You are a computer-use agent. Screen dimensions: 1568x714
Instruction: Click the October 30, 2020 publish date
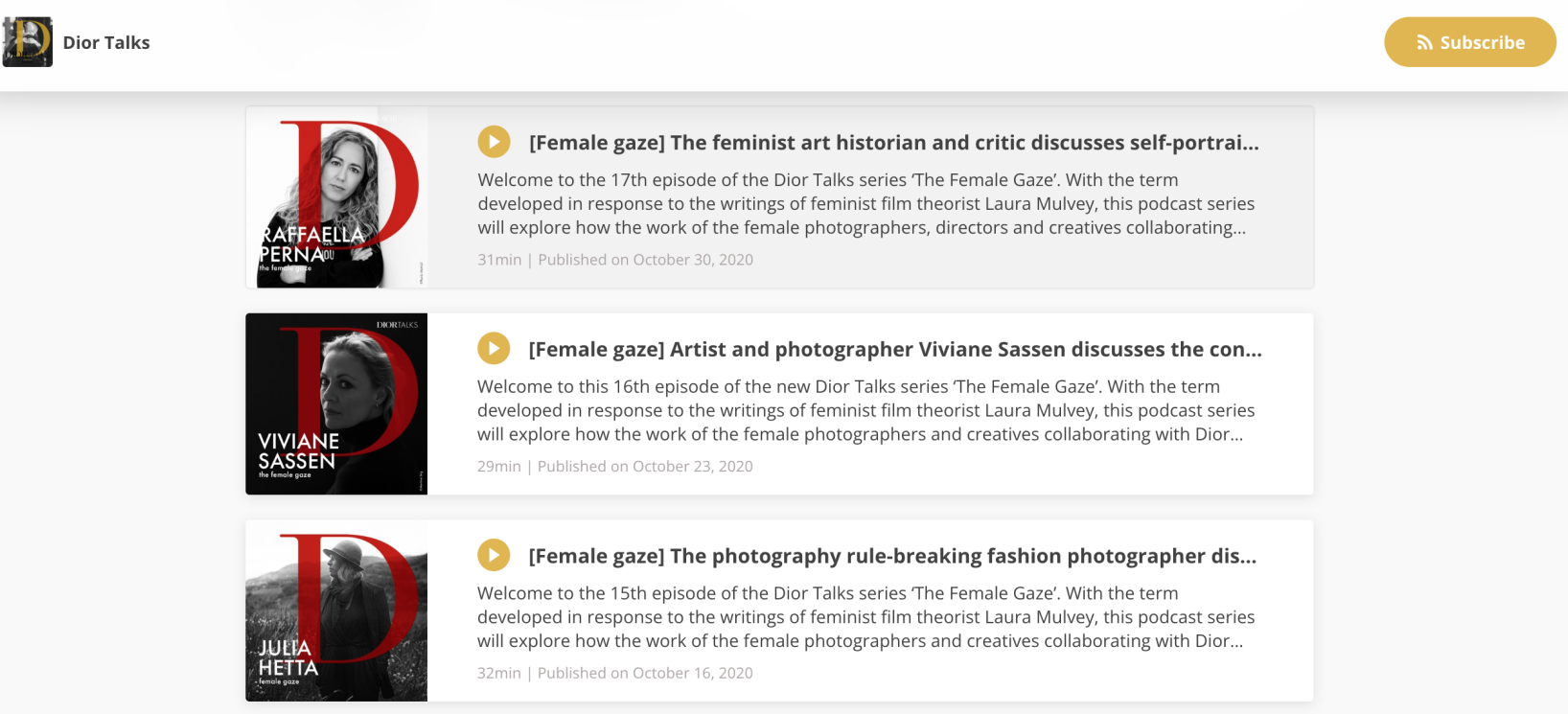click(x=645, y=260)
